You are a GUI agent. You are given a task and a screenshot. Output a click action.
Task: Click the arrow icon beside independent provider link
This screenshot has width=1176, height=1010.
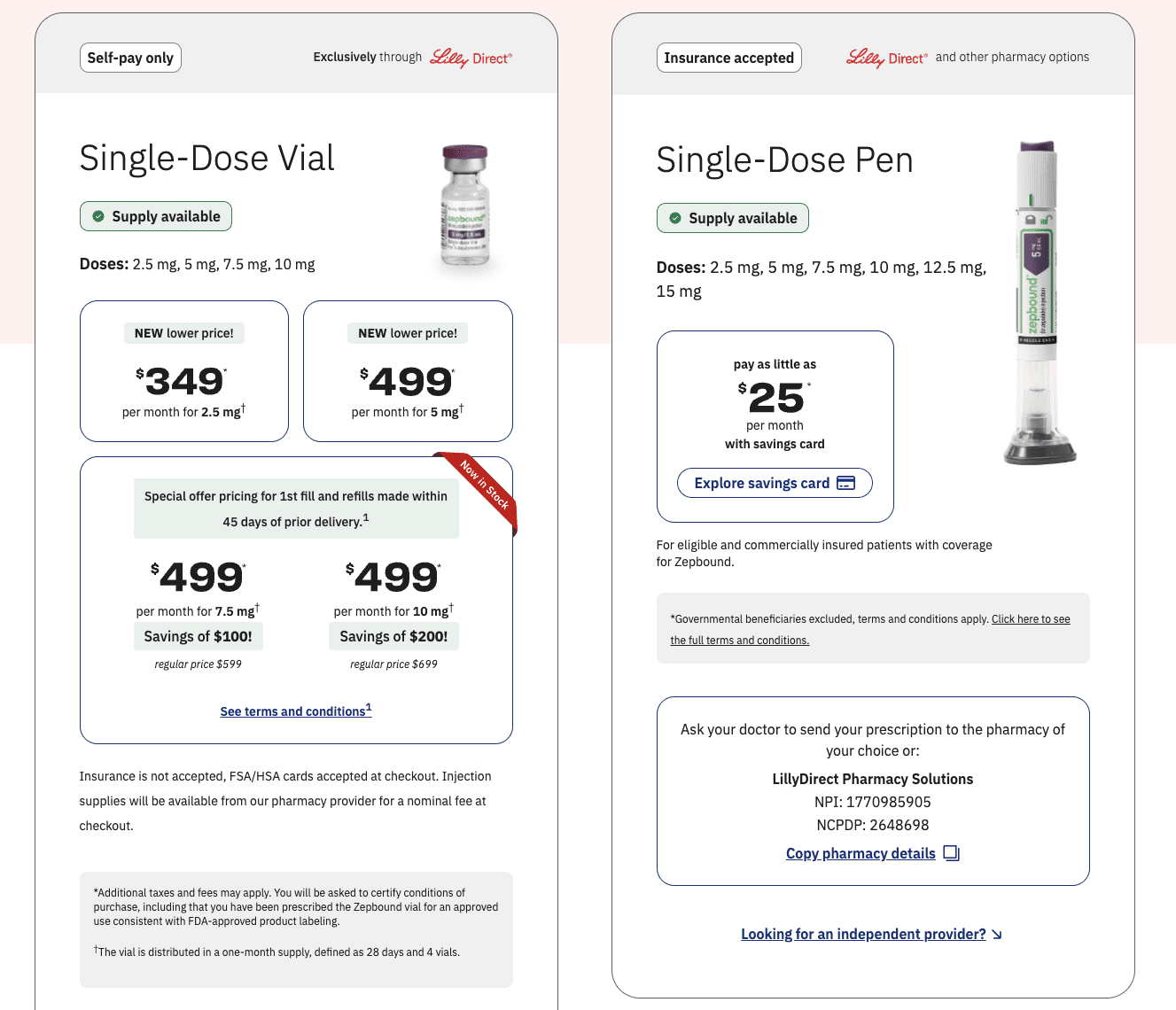(996, 934)
